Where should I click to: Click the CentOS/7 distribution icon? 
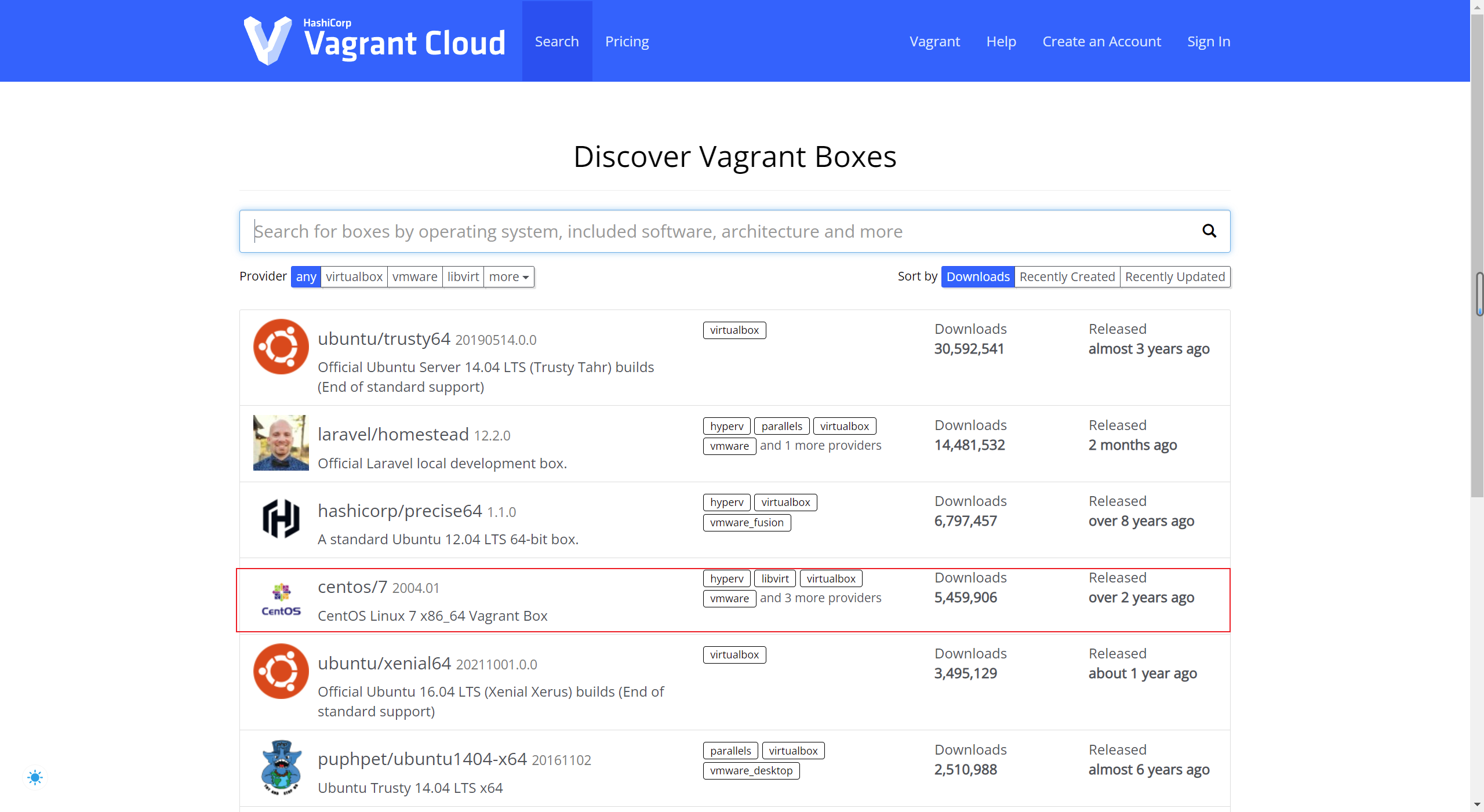pos(281,597)
